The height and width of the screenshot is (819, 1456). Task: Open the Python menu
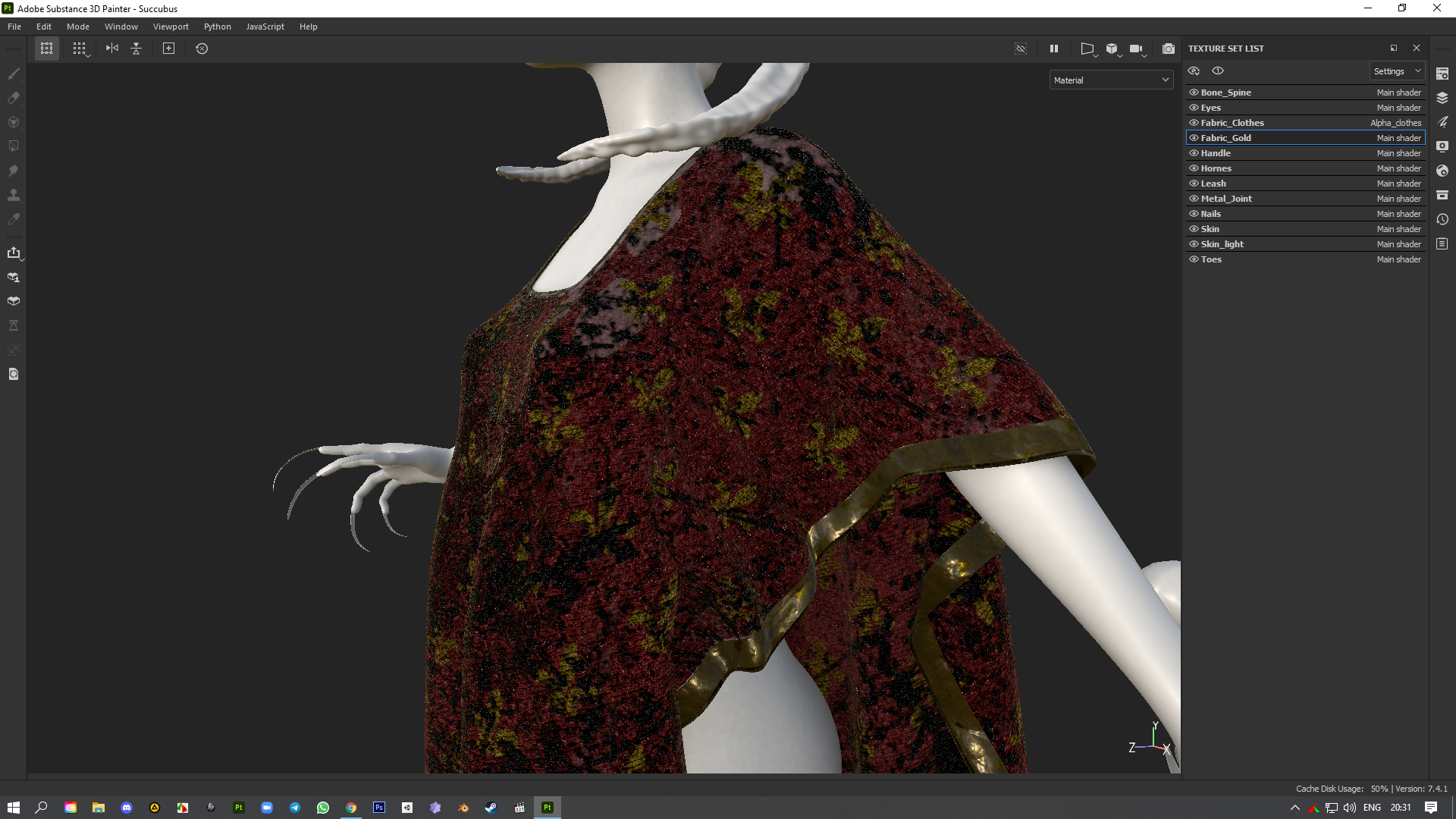(x=217, y=27)
